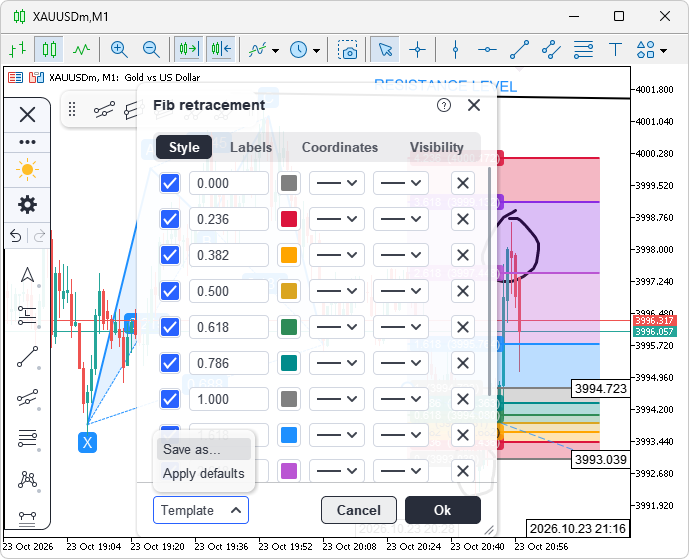The image size is (689, 559).
Task: Change the red 0.236 color swatch
Action: tap(289, 219)
